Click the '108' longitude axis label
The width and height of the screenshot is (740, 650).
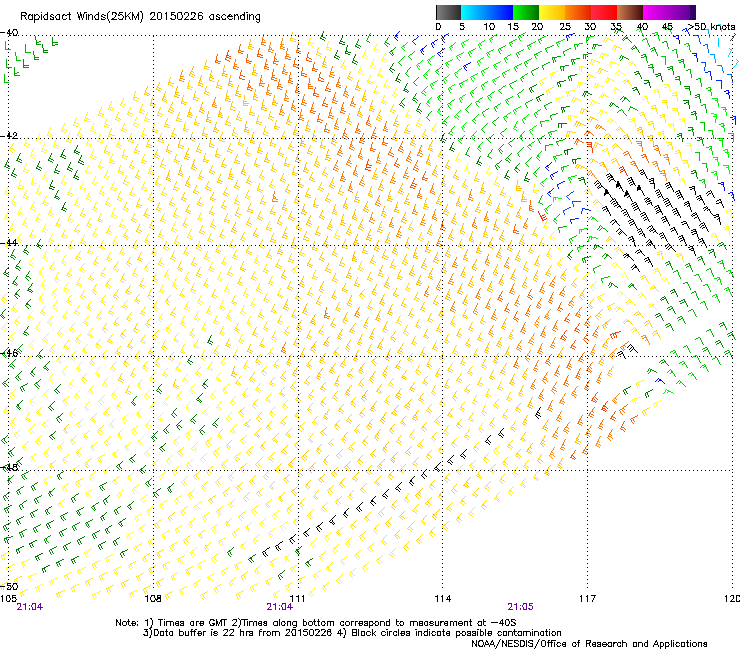pos(153,599)
